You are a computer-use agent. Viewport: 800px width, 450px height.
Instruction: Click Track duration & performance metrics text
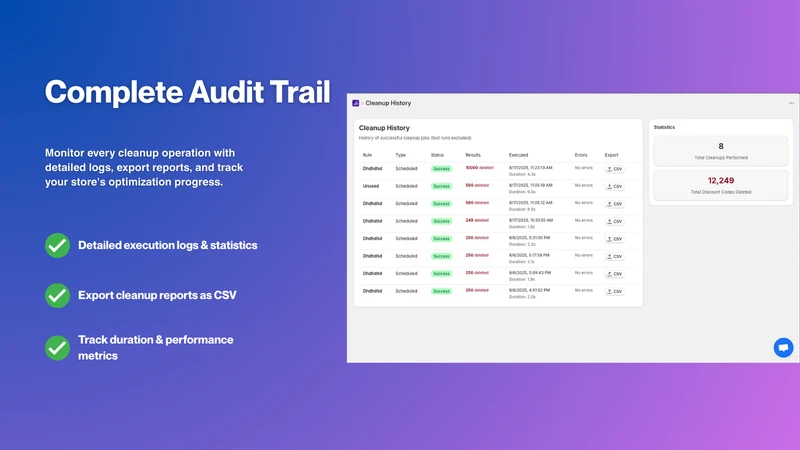point(156,348)
